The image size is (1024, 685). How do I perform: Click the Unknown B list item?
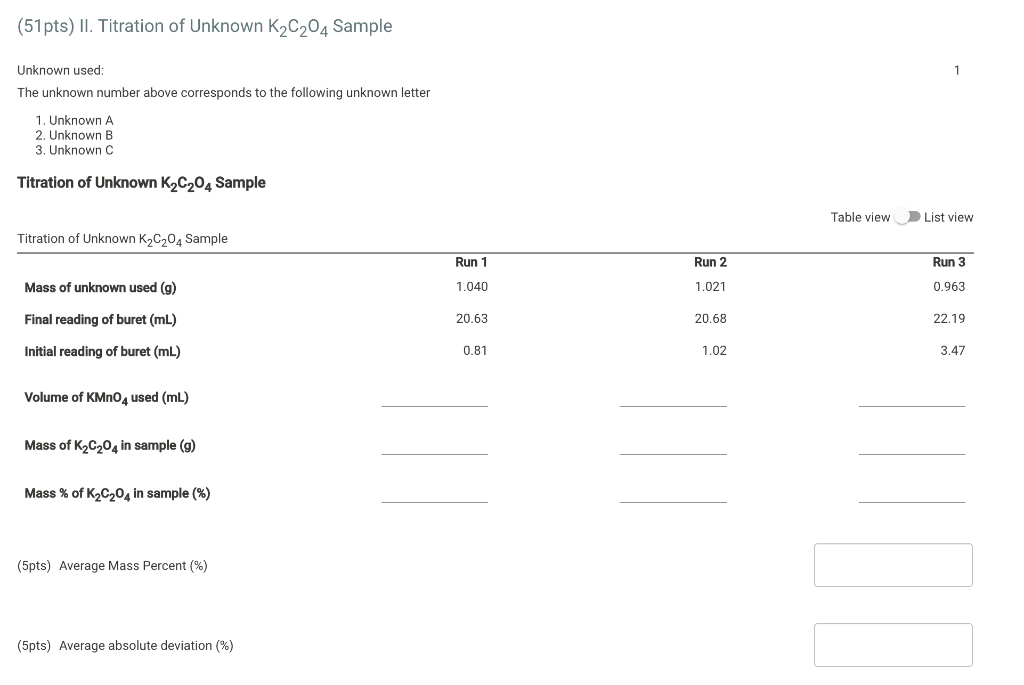(80, 135)
